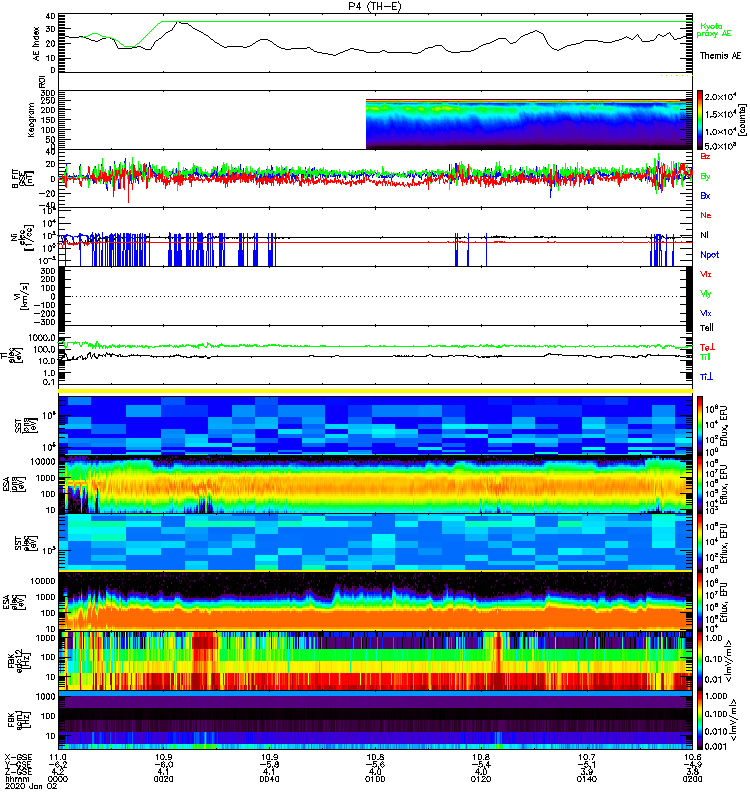
Task: Click the ESA ions Eflux color bar
Action: [x=700, y=484]
